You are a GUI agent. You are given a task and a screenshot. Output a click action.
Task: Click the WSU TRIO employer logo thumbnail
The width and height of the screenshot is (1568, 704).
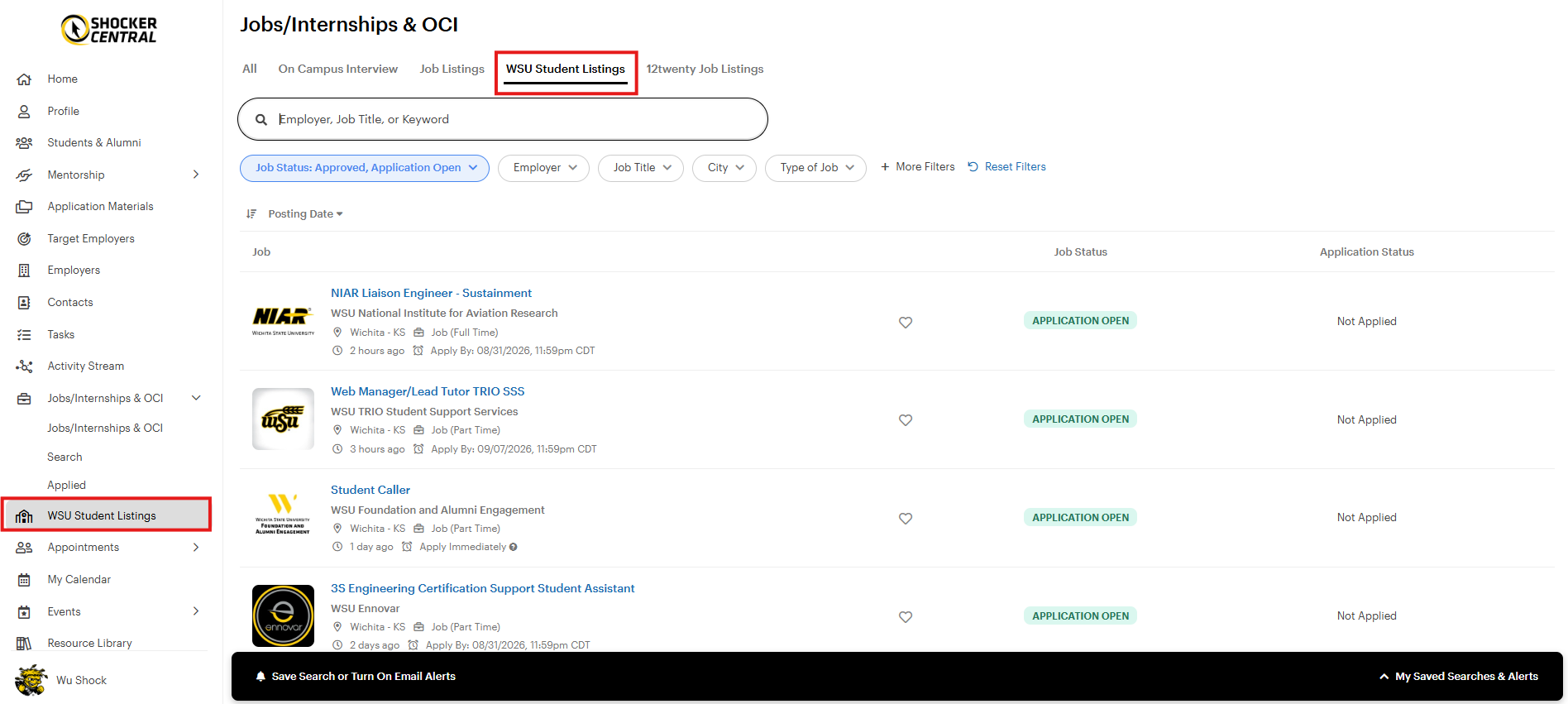pyautogui.click(x=283, y=419)
